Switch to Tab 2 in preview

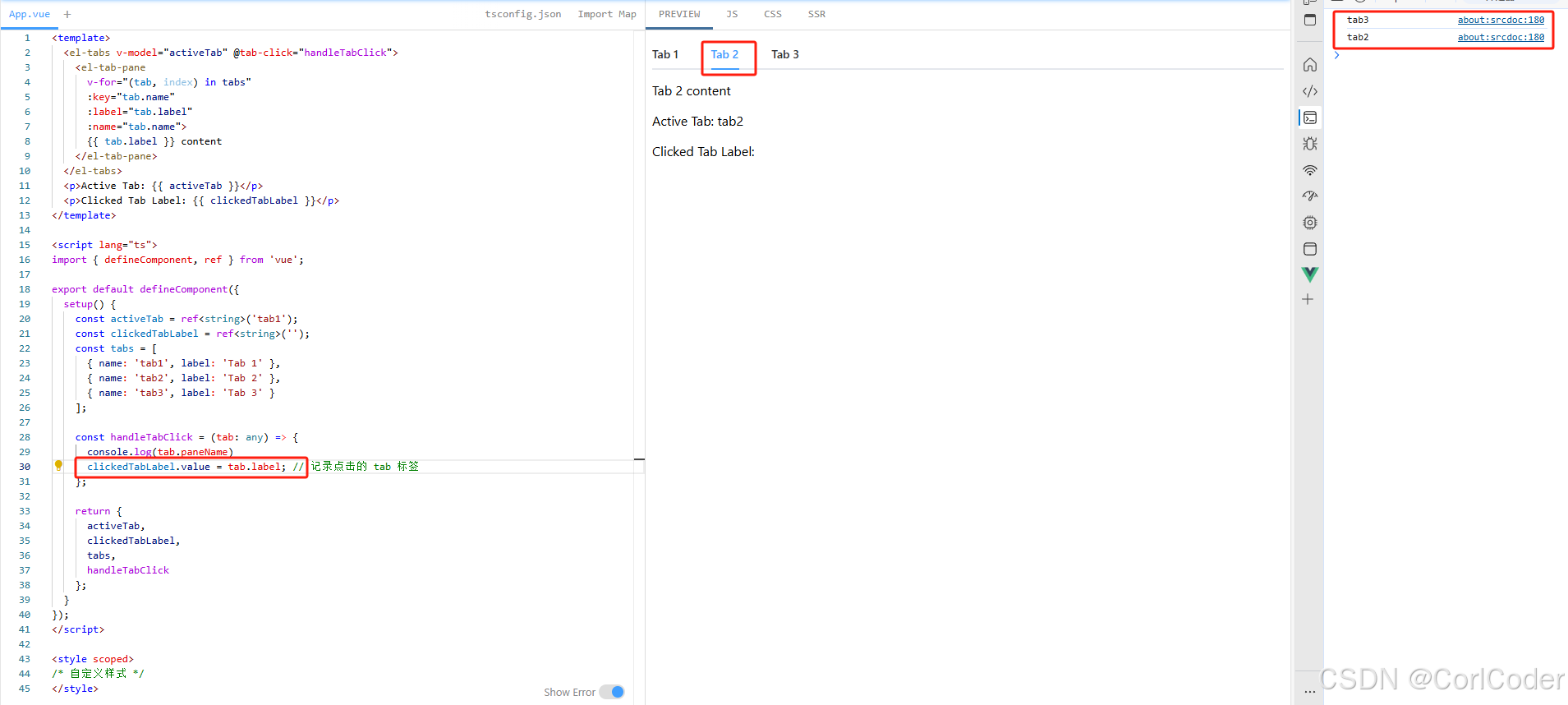pos(724,54)
